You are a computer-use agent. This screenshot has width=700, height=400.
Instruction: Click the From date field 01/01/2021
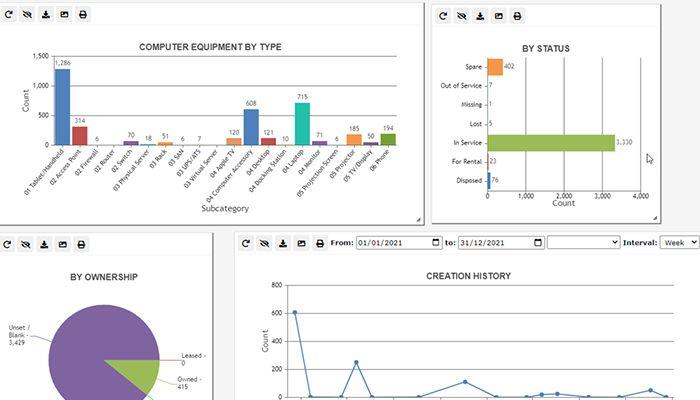point(399,242)
